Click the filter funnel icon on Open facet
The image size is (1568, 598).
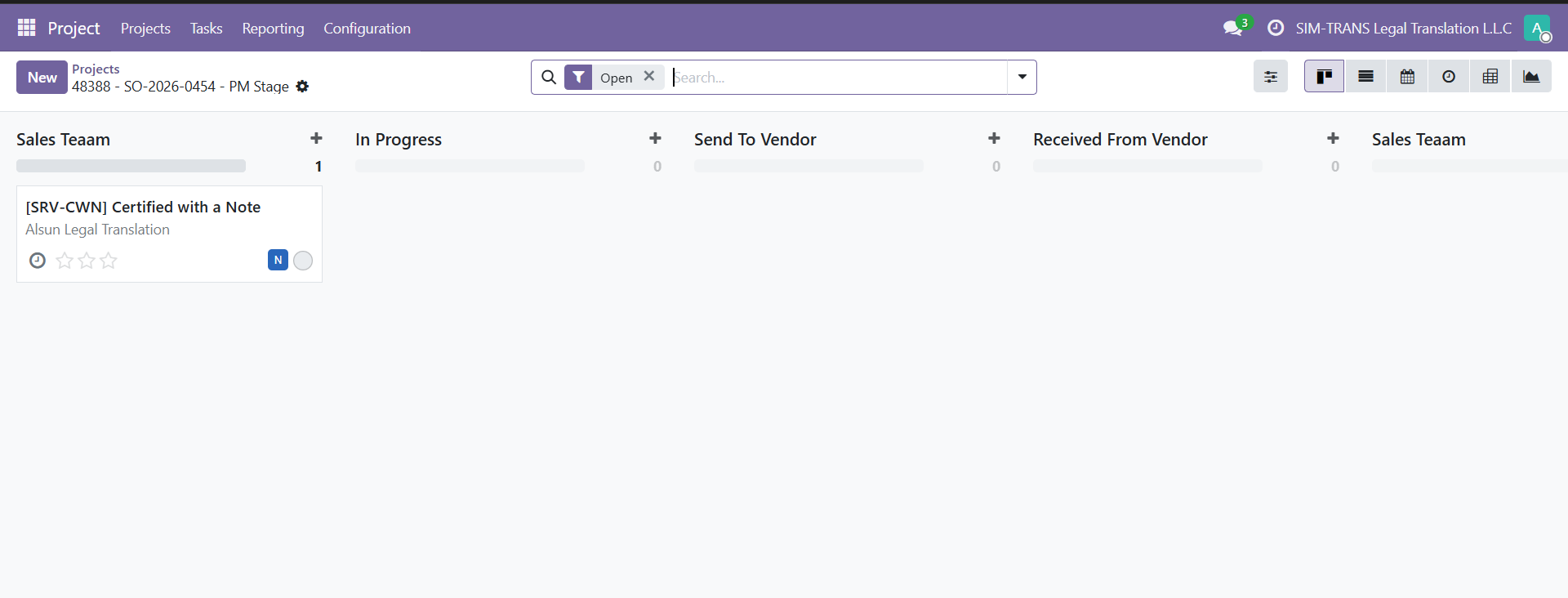tap(578, 77)
